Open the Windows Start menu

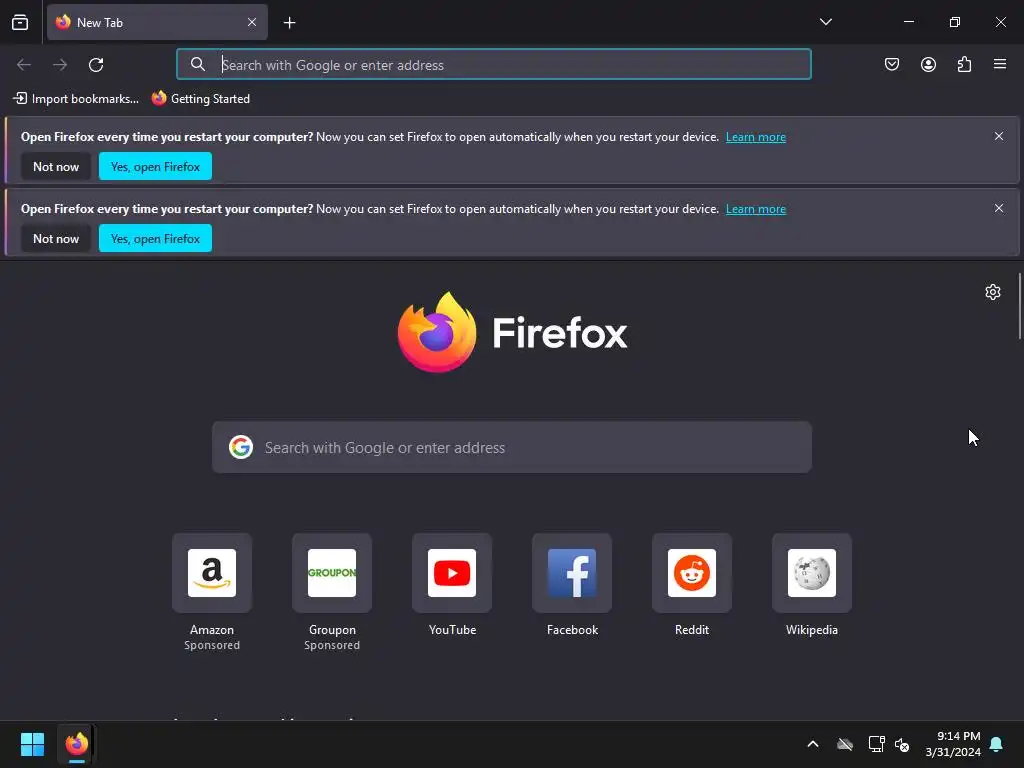tap(32, 744)
